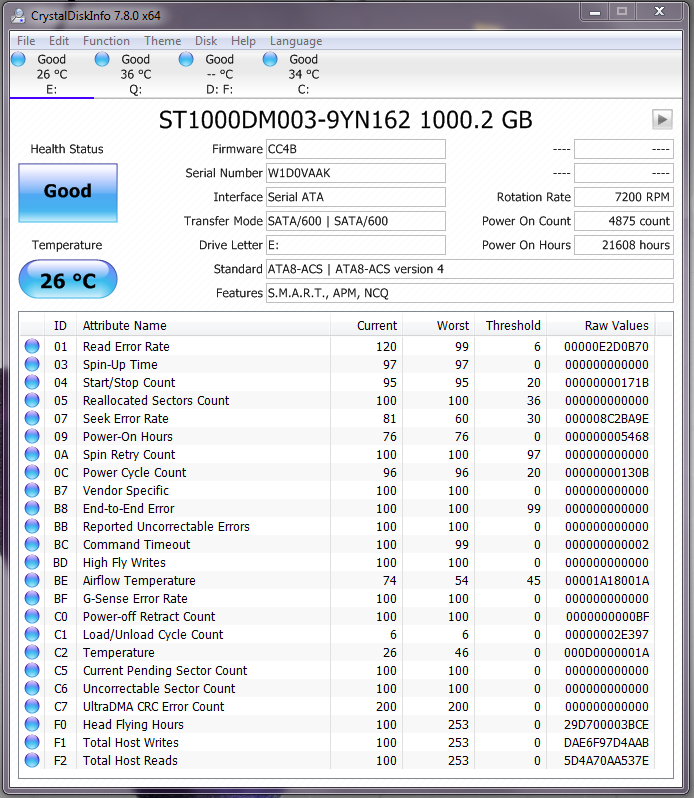Click the CrystalDiskInfo title bar app icon

pos(18,16)
